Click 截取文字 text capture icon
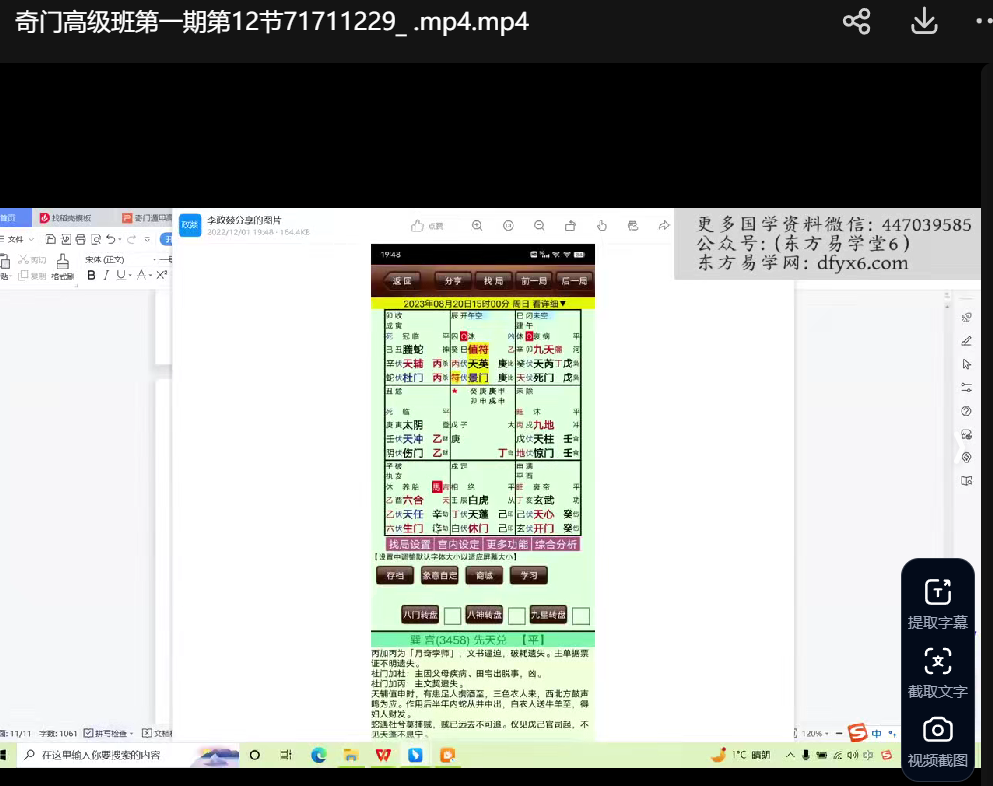993x786 pixels. coord(937,673)
